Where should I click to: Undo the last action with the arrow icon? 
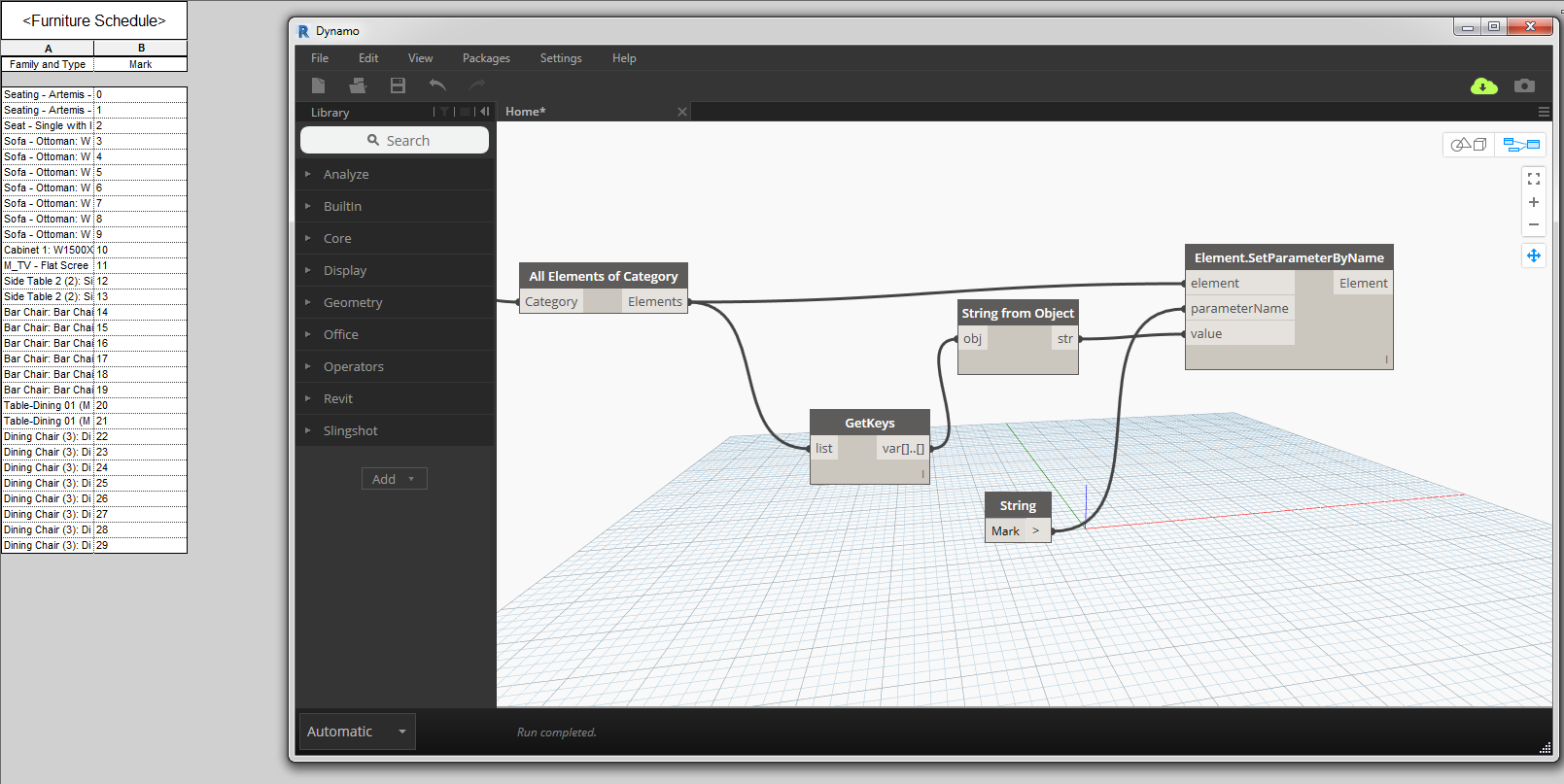[437, 85]
